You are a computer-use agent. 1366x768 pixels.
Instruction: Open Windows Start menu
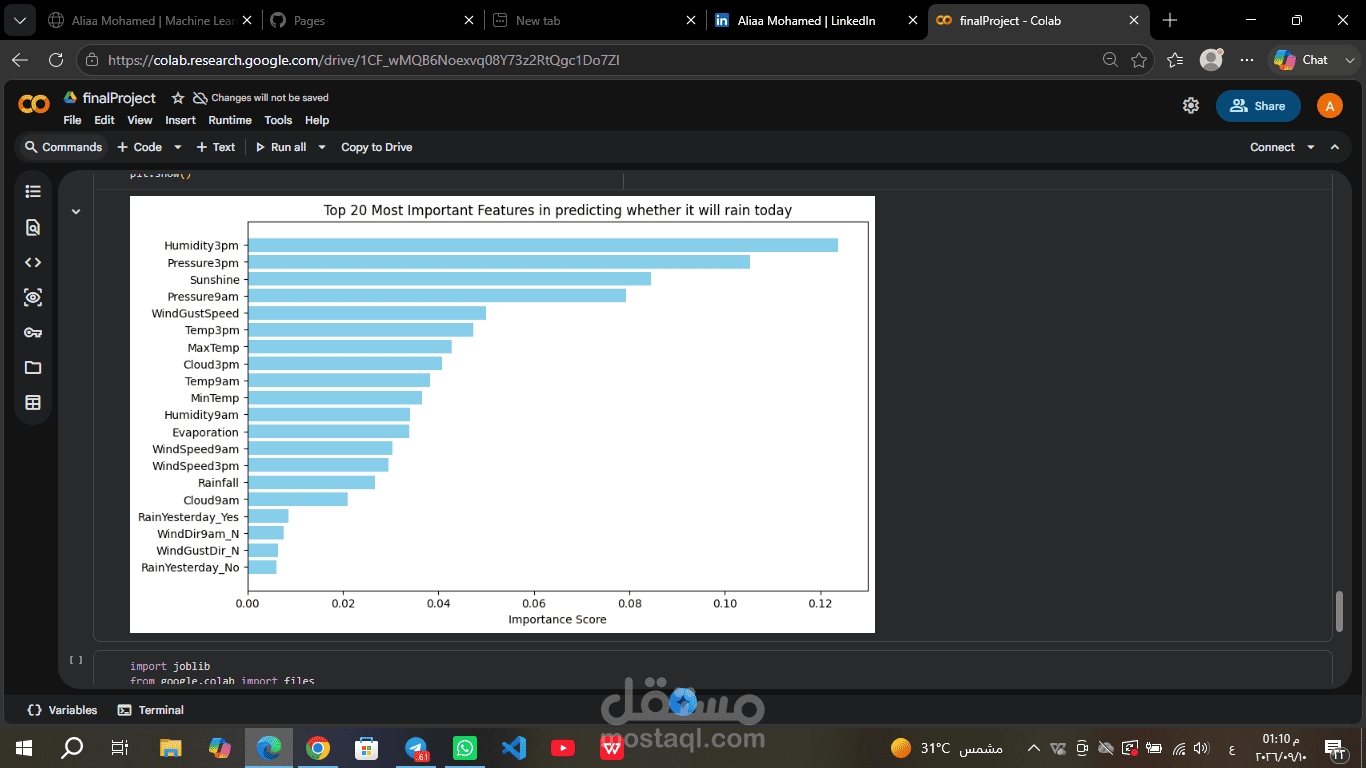click(x=23, y=747)
